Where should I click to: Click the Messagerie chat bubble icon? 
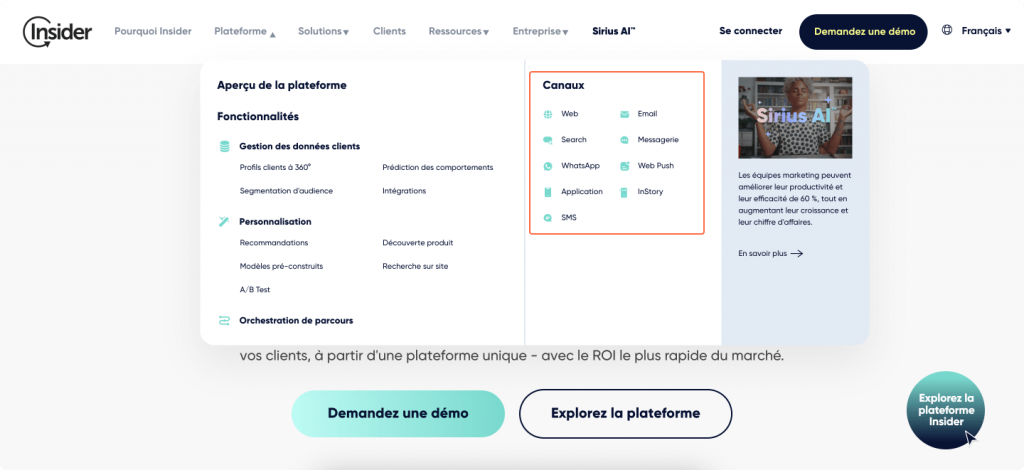pyautogui.click(x=624, y=140)
